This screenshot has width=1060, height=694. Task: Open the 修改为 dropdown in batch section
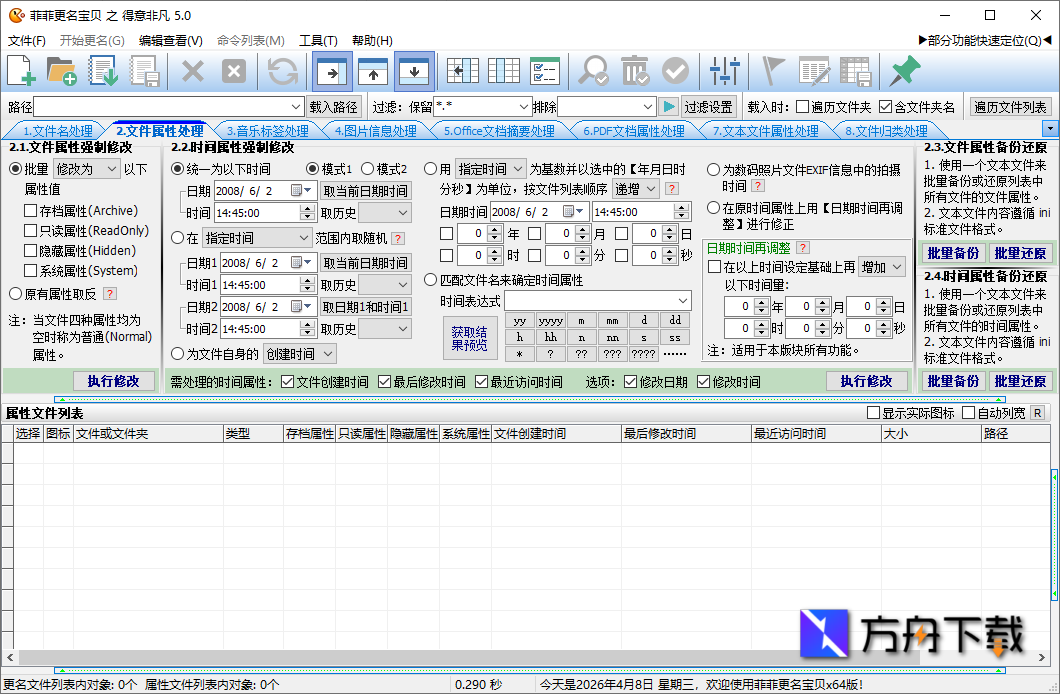pyautogui.click(x=86, y=169)
